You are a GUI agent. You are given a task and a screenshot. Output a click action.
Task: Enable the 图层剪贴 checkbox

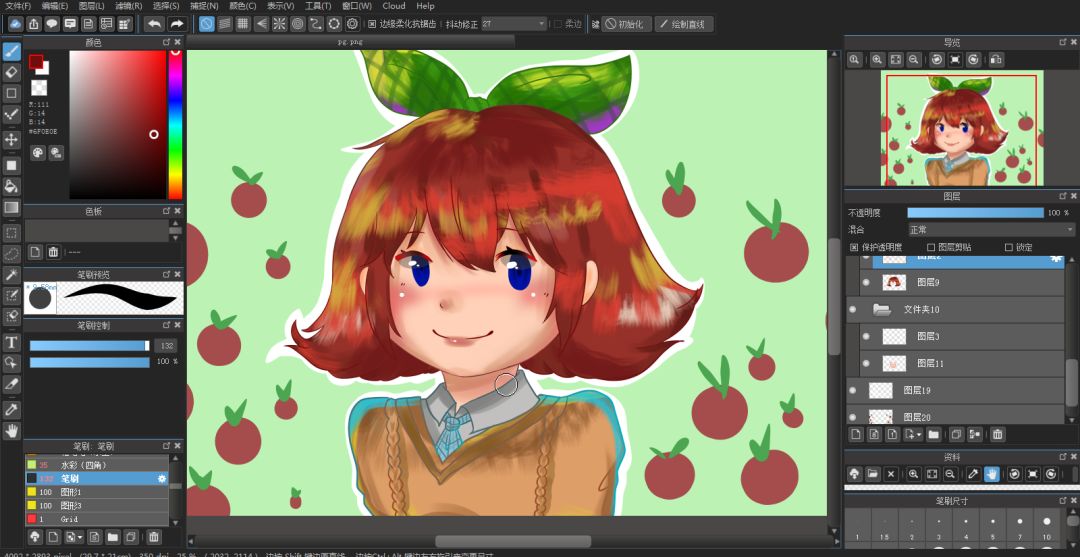click(x=931, y=247)
